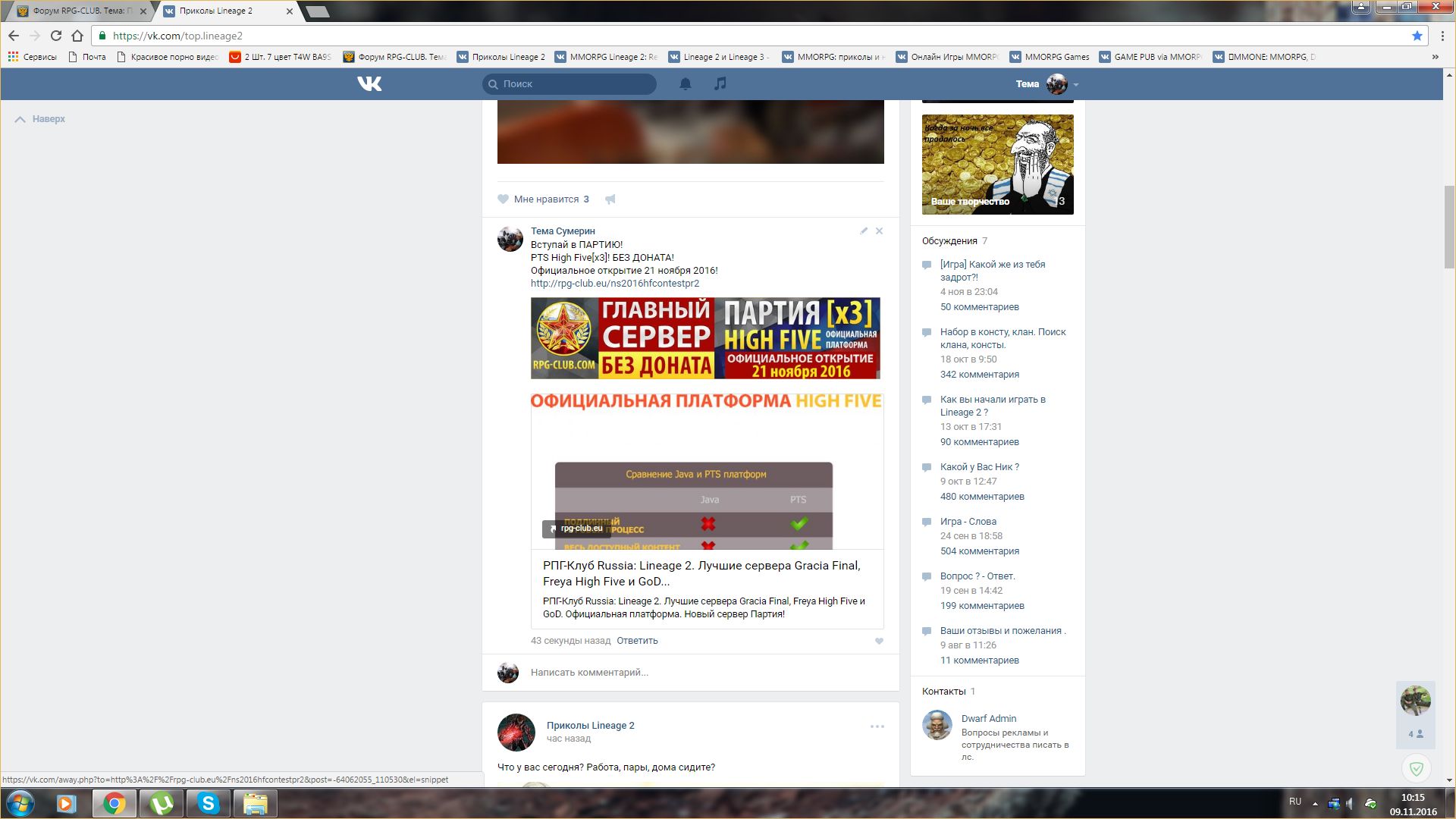
Task: Open the Тема profile dropdown menu
Action: [x=1076, y=84]
